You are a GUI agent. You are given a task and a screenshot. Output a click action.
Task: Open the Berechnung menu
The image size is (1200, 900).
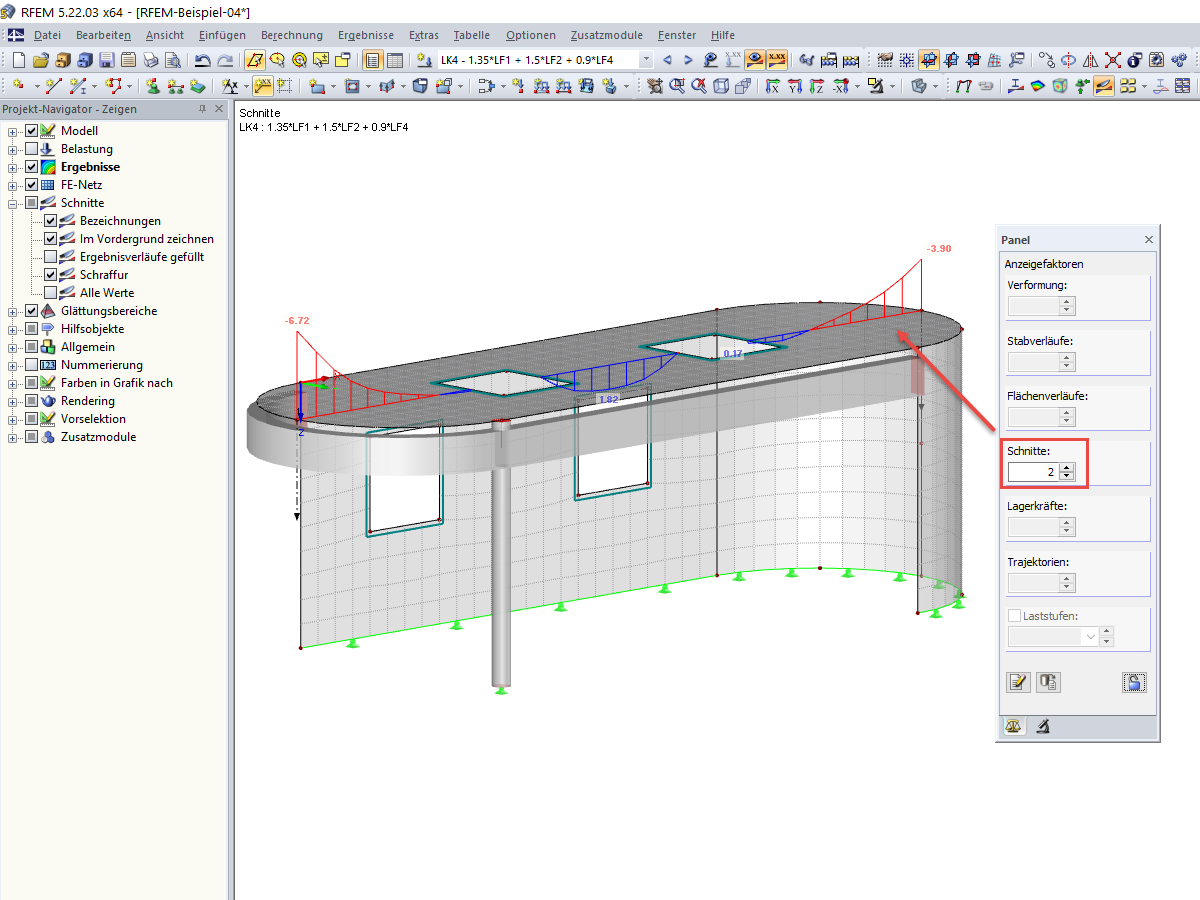[291, 35]
